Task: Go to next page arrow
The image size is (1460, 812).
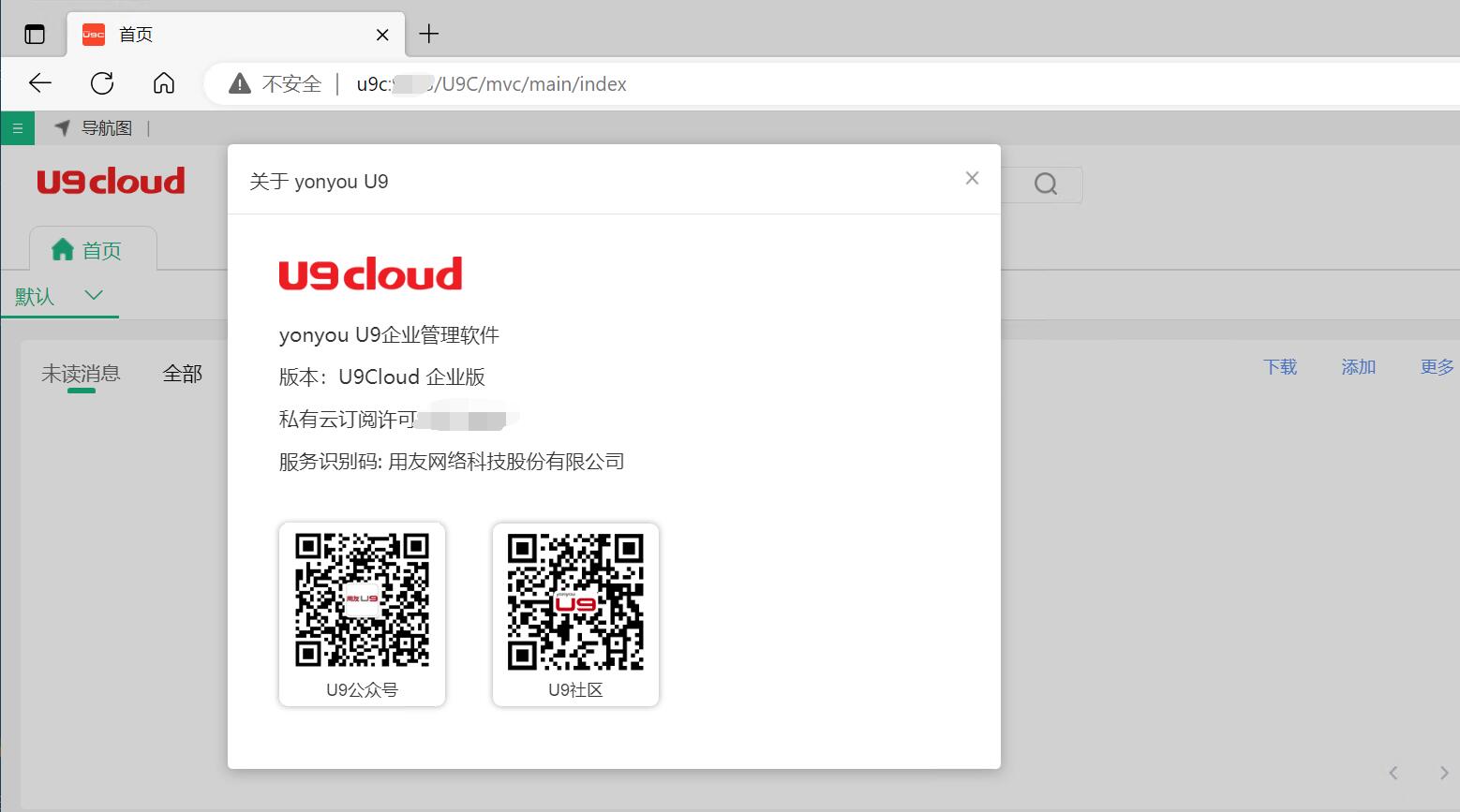Action: (1444, 773)
